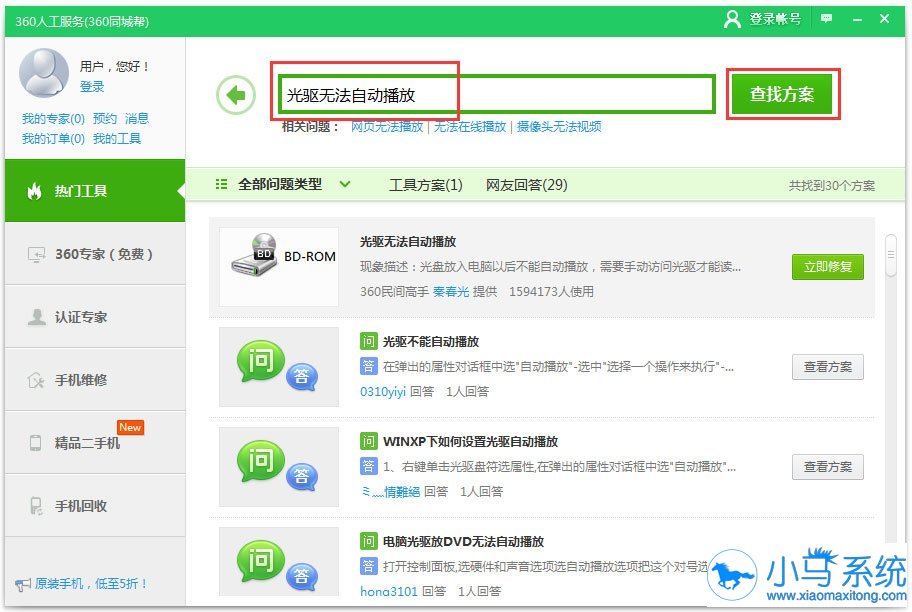
Task: Click the 登录 link under user greeting
Action: (x=92, y=87)
